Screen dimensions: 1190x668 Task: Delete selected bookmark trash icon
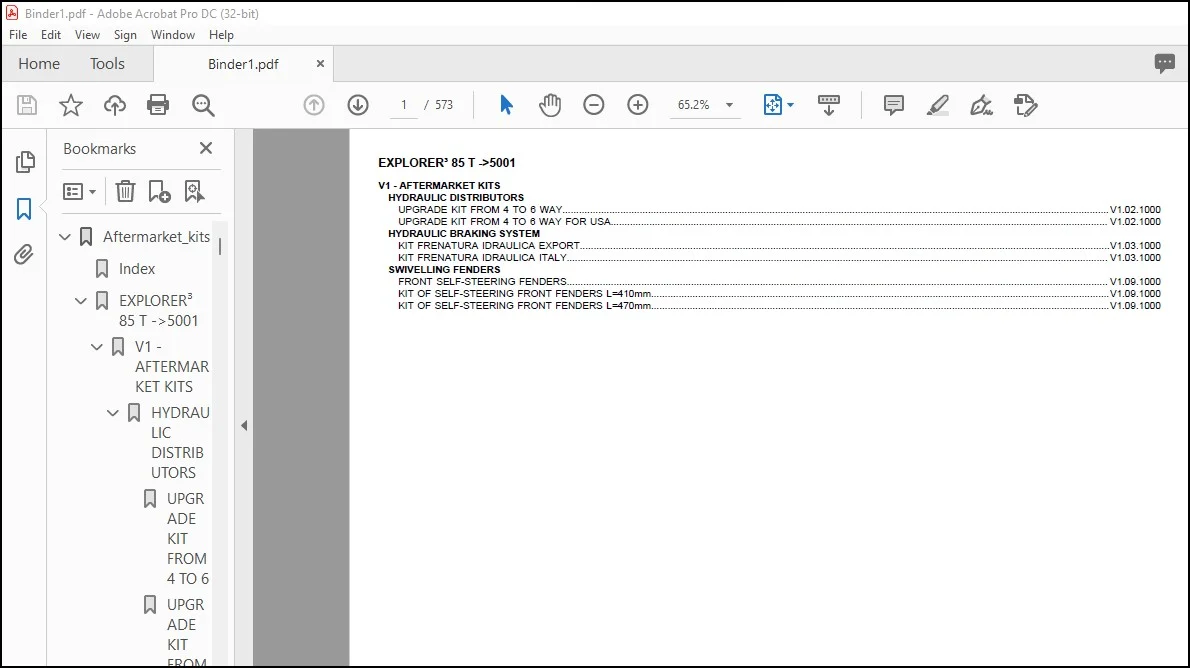(x=125, y=191)
